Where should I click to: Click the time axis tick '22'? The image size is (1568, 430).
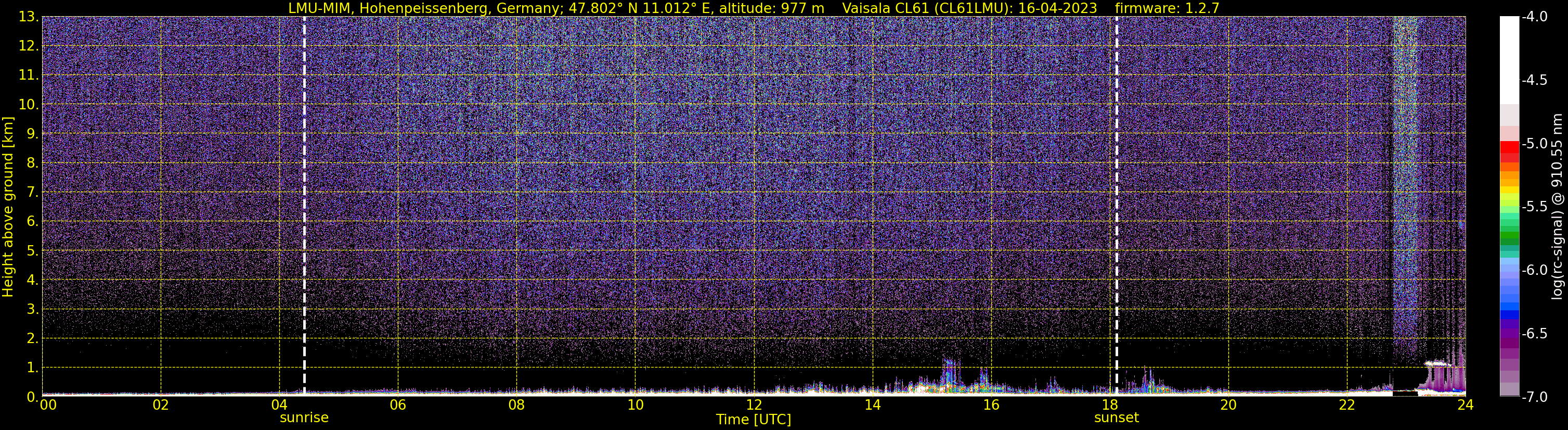point(1347,405)
